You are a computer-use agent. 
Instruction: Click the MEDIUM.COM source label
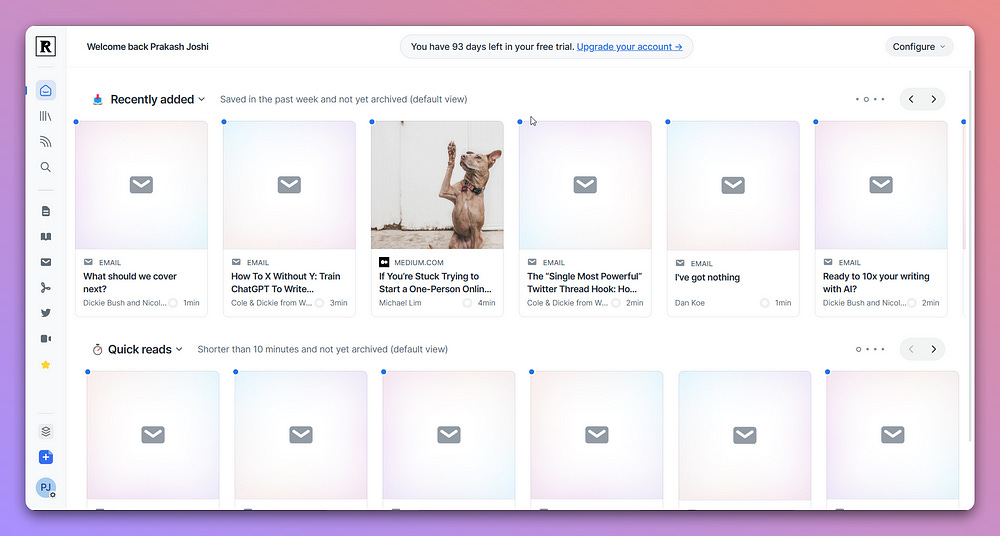(418, 262)
